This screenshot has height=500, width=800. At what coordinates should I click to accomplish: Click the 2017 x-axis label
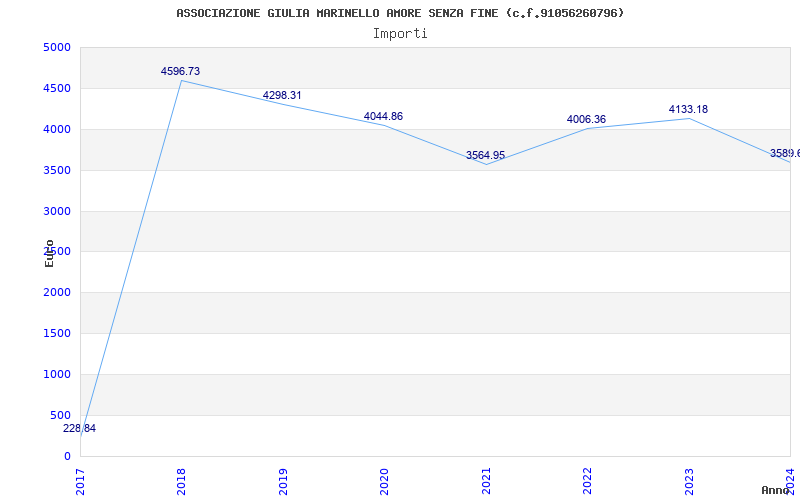coord(80,481)
